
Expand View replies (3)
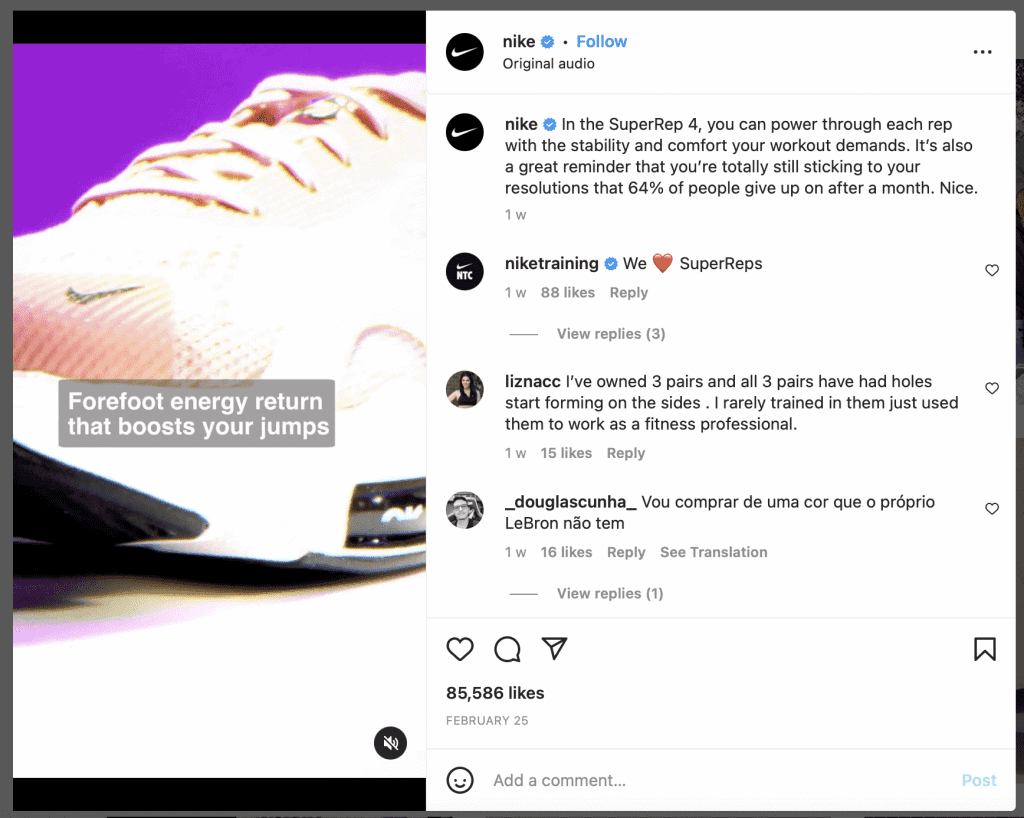coord(611,334)
